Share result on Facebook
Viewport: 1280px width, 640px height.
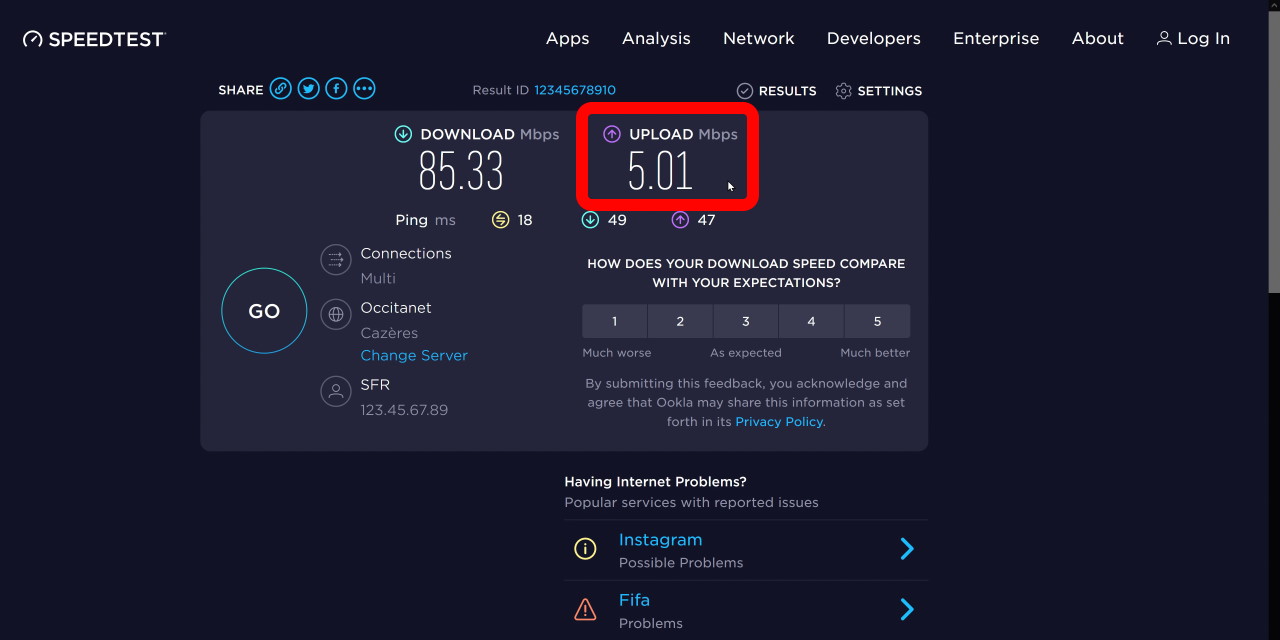(x=337, y=89)
